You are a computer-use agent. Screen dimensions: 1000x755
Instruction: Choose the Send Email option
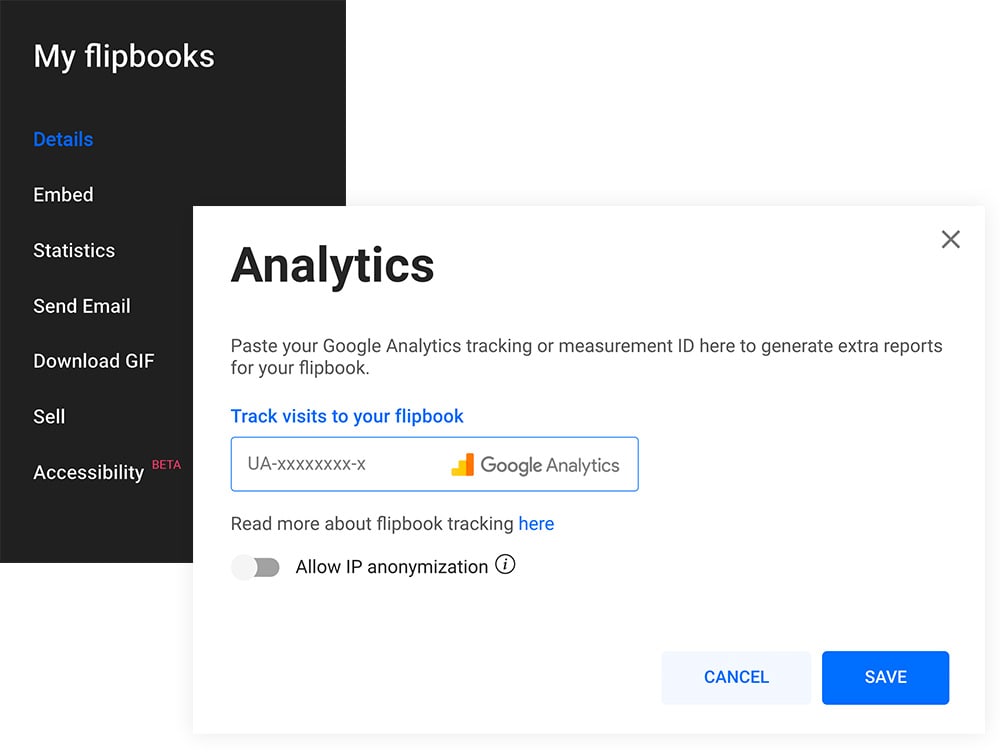click(x=82, y=306)
